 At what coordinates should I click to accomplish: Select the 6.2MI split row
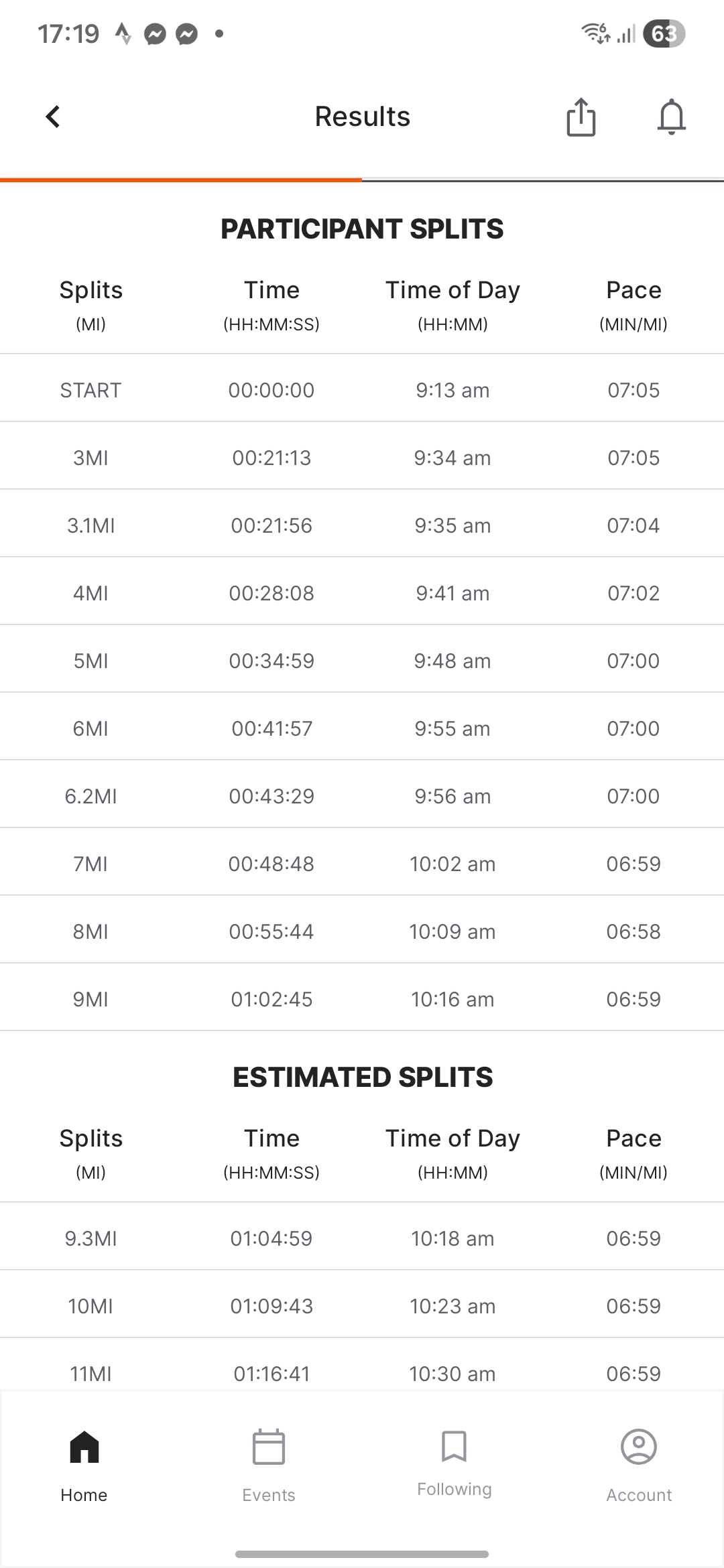tap(362, 796)
